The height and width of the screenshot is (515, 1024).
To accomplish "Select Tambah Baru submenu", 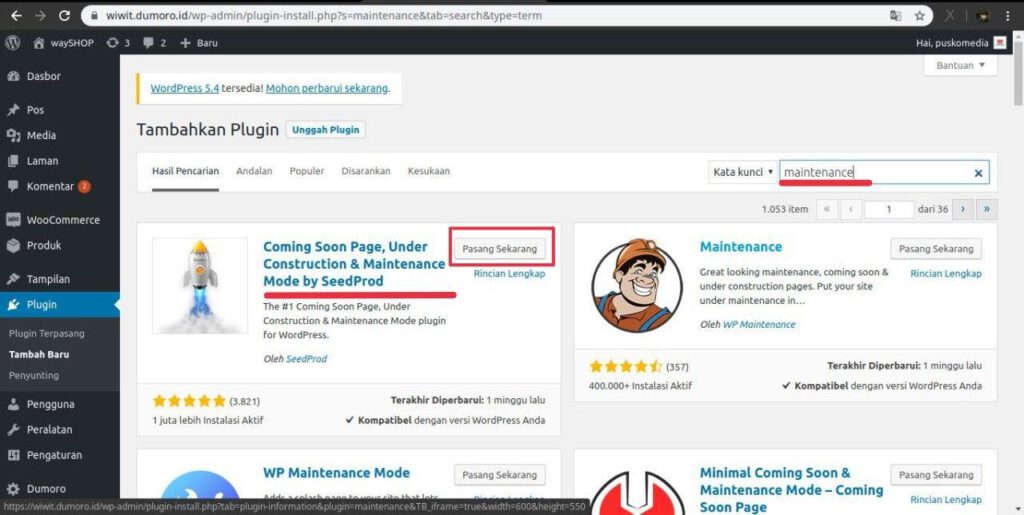I will tap(39, 354).
